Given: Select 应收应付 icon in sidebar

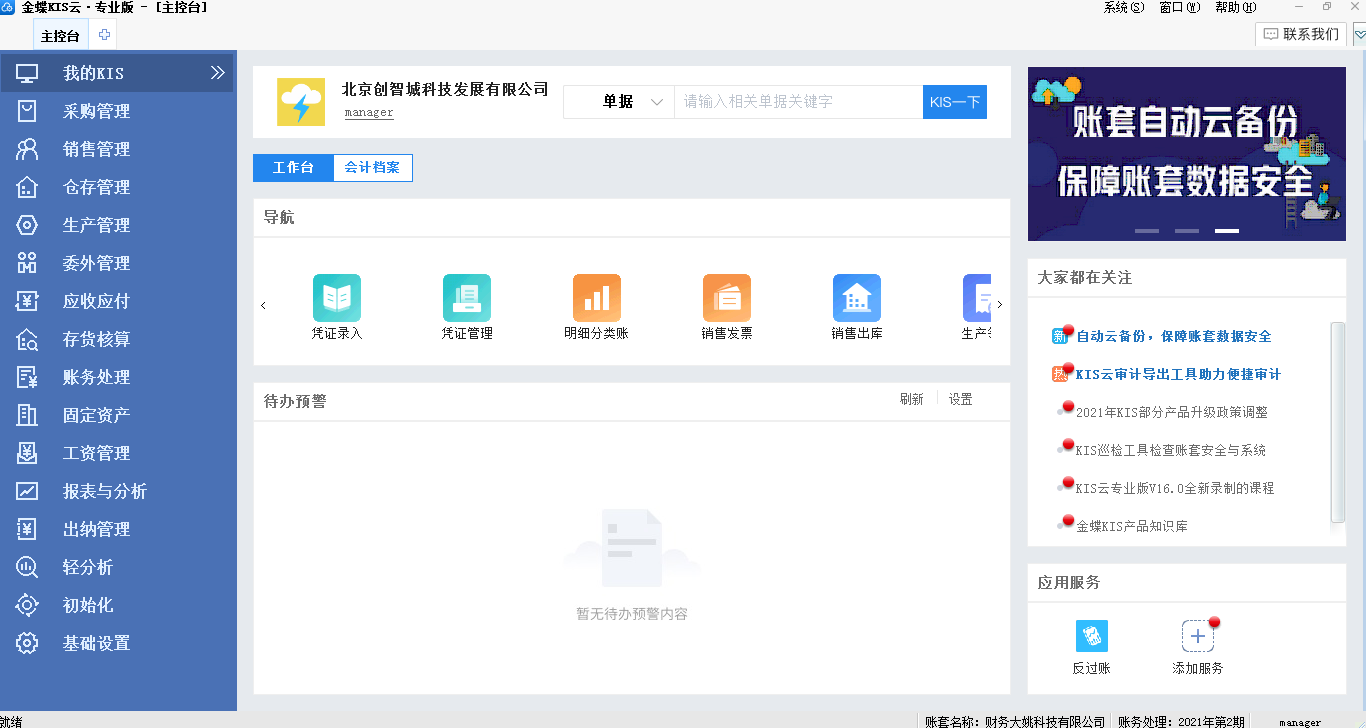Looking at the screenshot, I should coord(27,301).
